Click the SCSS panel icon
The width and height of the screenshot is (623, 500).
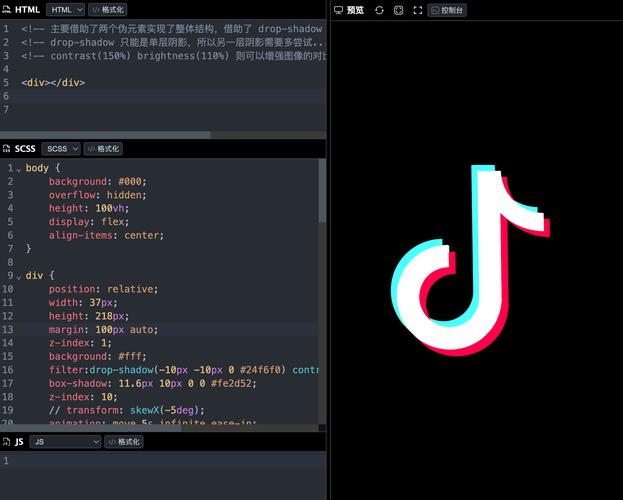(x=6, y=149)
